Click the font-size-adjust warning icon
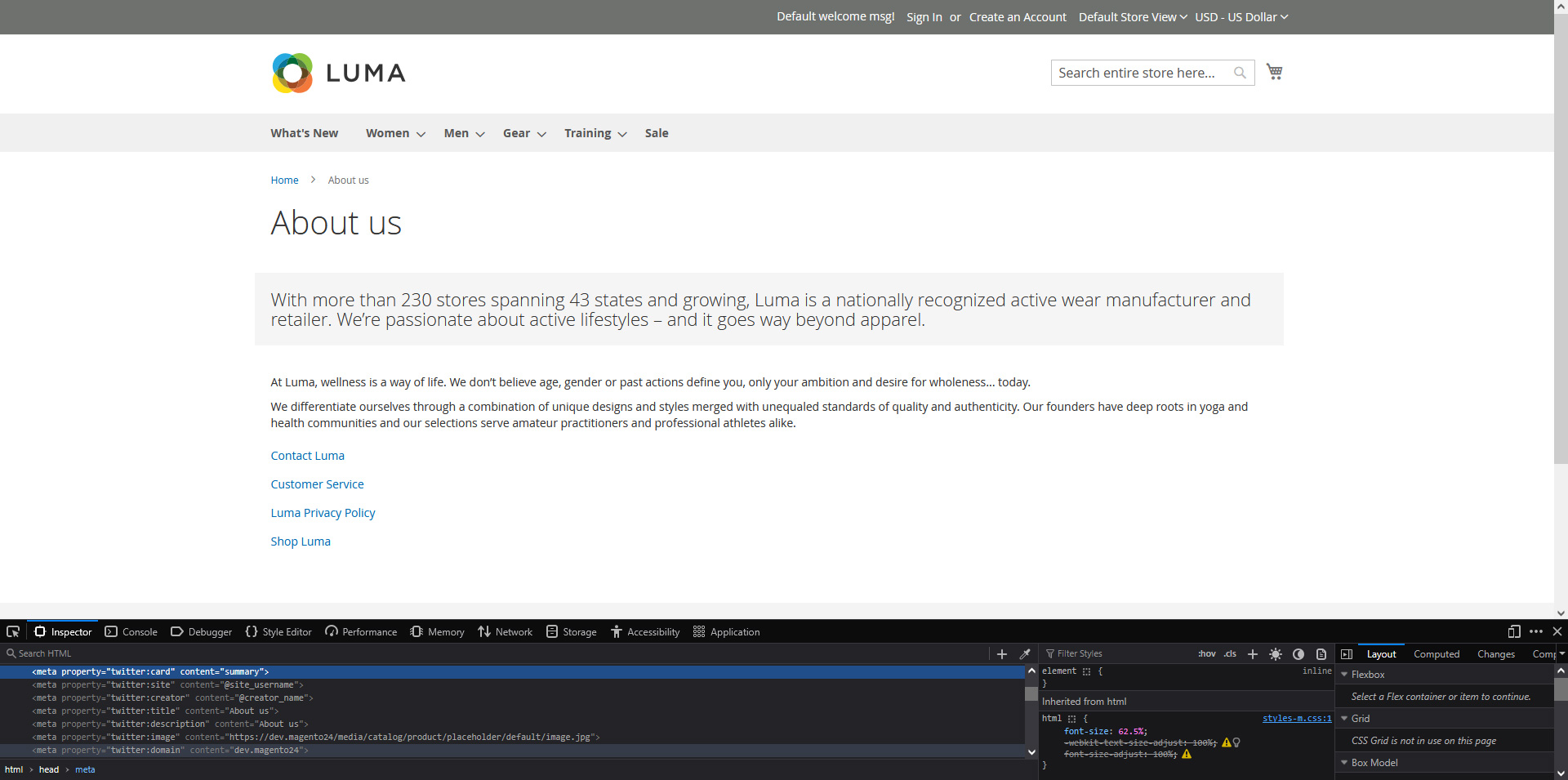 tap(1187, 754)
